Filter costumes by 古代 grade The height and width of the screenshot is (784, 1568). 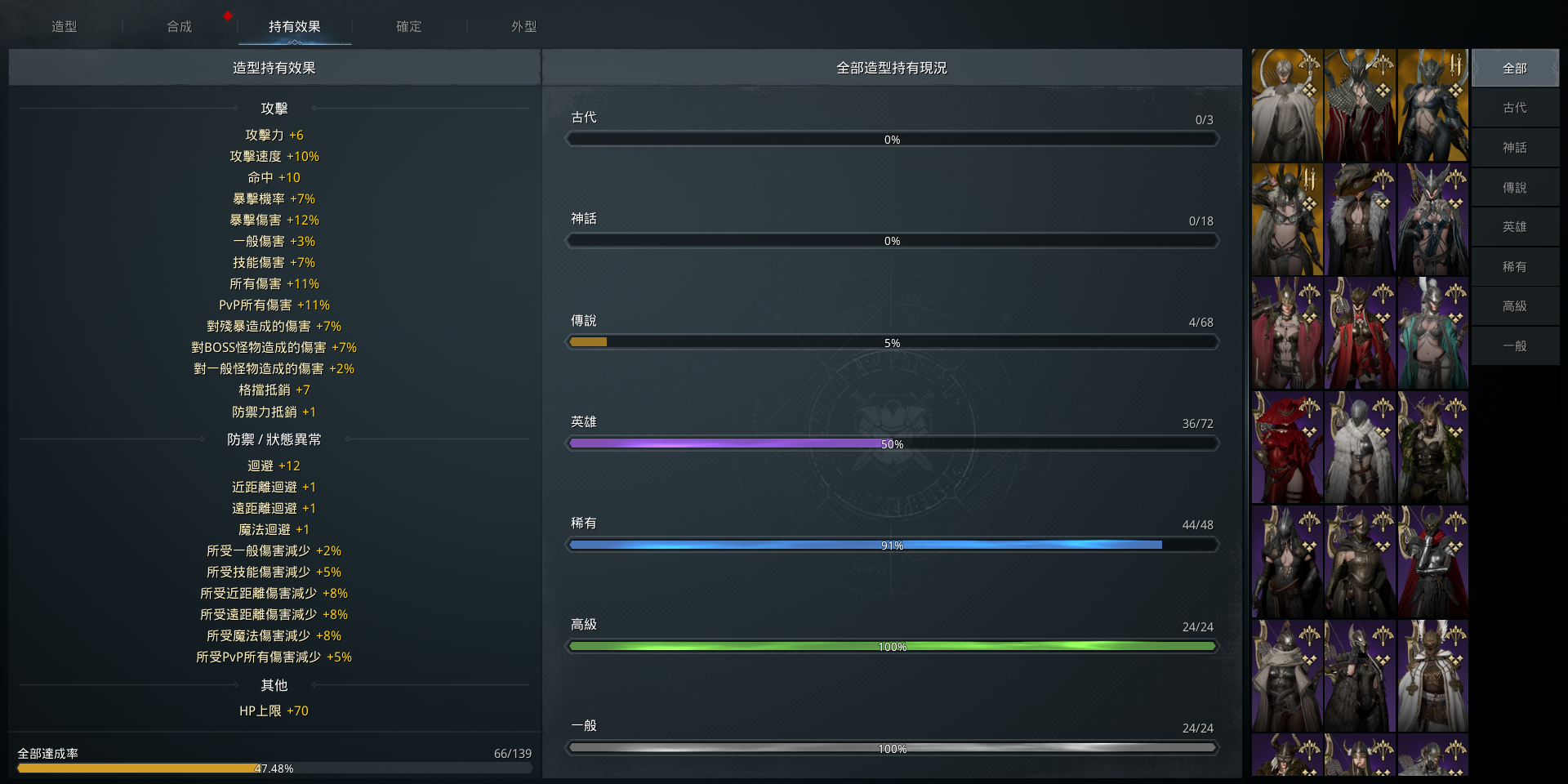tap(1515, 108)
